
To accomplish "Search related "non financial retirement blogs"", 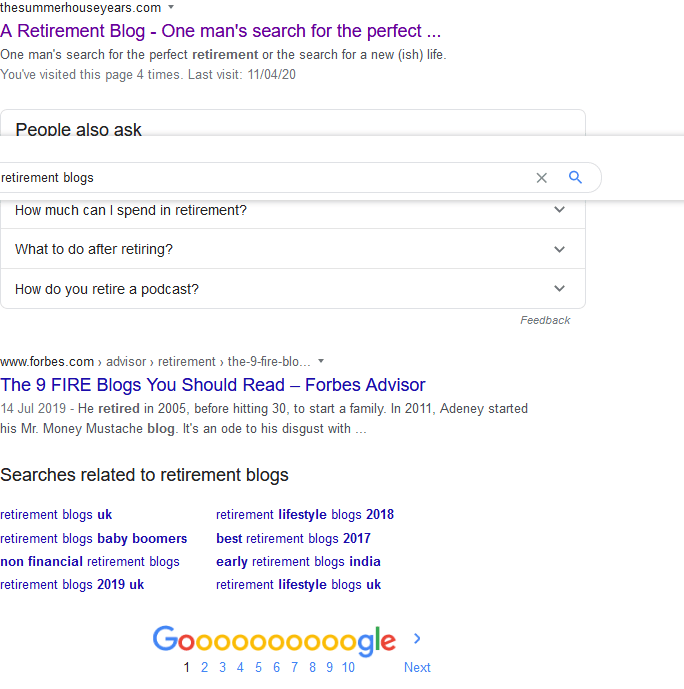I will click(x=90, y=562).
